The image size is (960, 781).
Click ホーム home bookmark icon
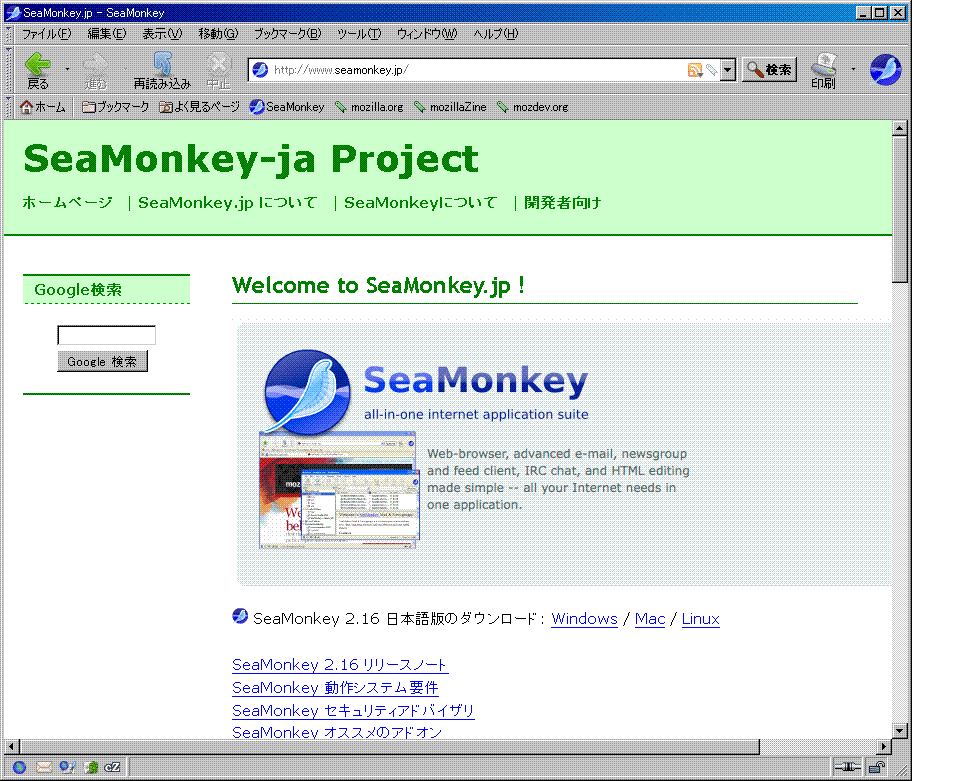42,107
